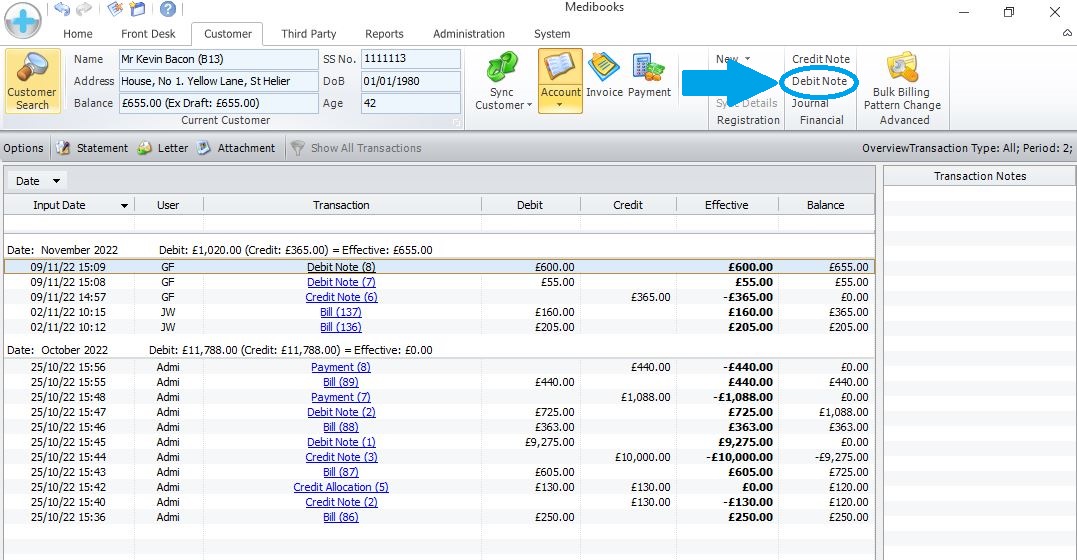Click Debit Note in the Financial group
The height and width of the screenshot is (560, 1077).
tap(819, 81)
